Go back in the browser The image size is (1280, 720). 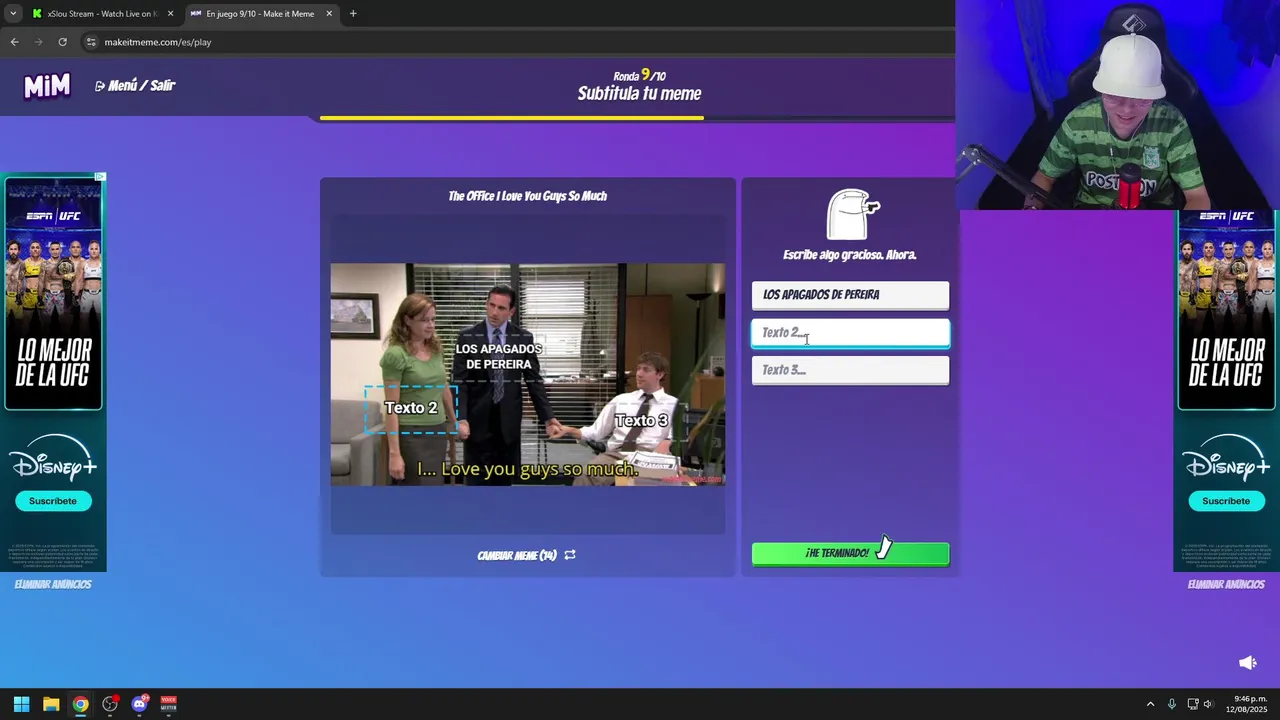click(x=14, y=42)
